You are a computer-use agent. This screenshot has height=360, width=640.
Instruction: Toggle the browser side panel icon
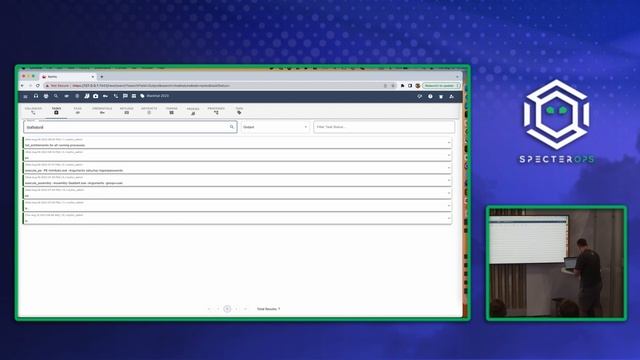pos(410,86)
